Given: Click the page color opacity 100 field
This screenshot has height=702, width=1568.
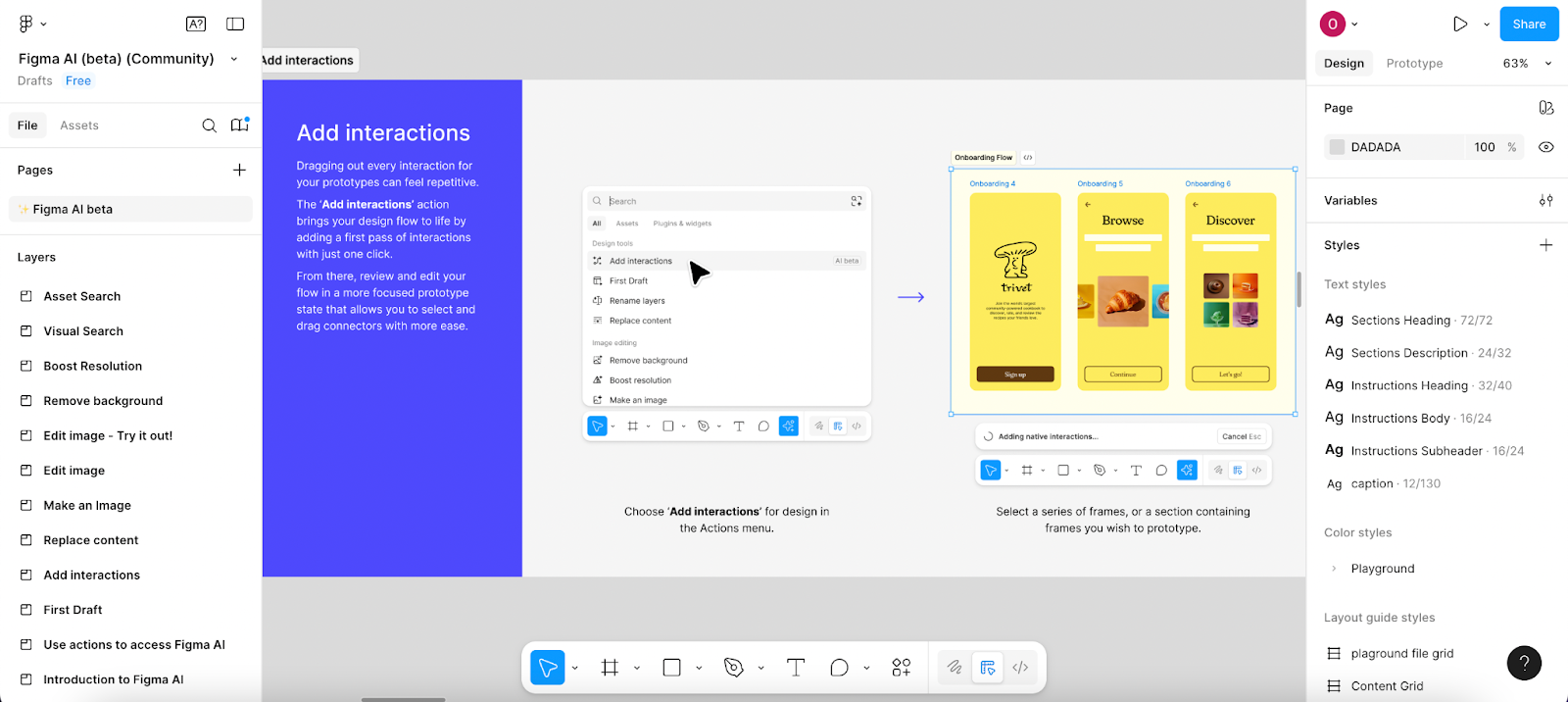Looking at the screenshot, I should pyautogui.click(x=1485, y=147).
